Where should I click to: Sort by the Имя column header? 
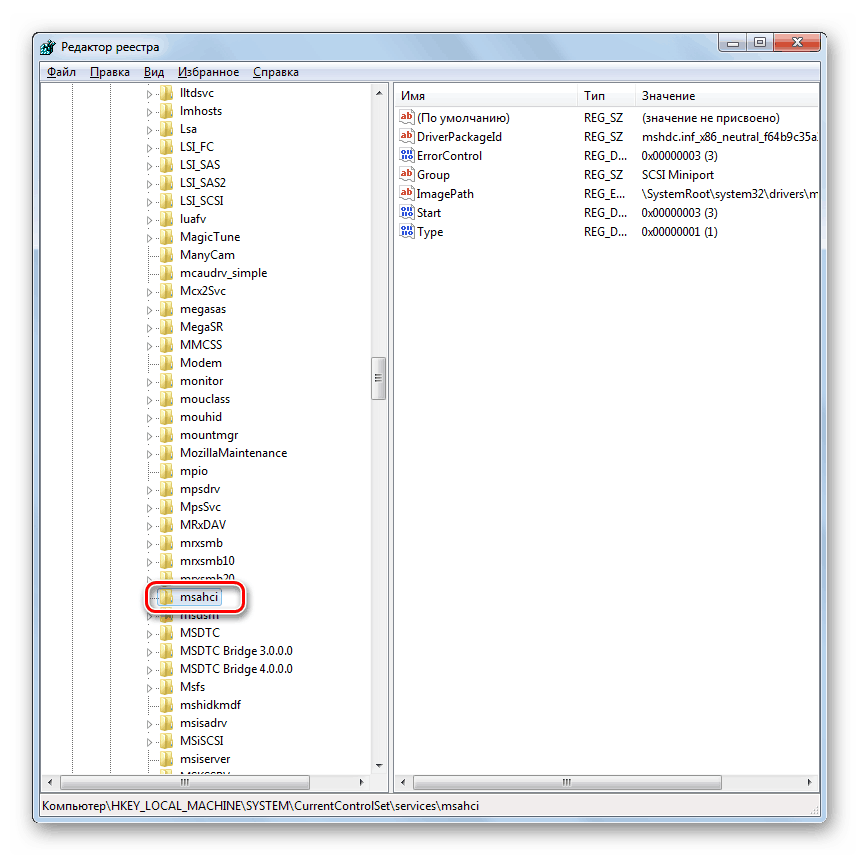tap(486, 96)
